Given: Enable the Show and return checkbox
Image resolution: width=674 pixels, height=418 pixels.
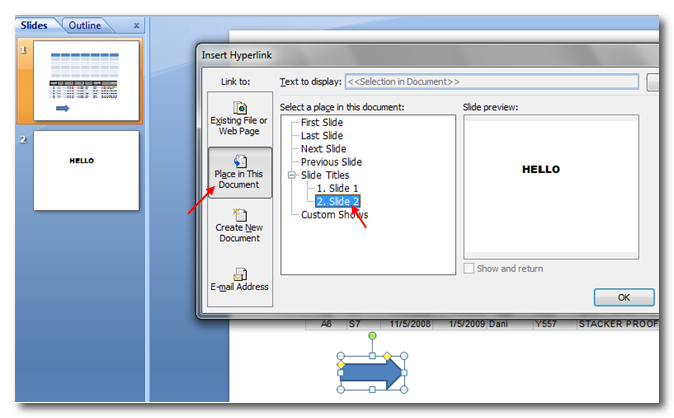Looking at the screenshot, I should (x=469, y=268).
